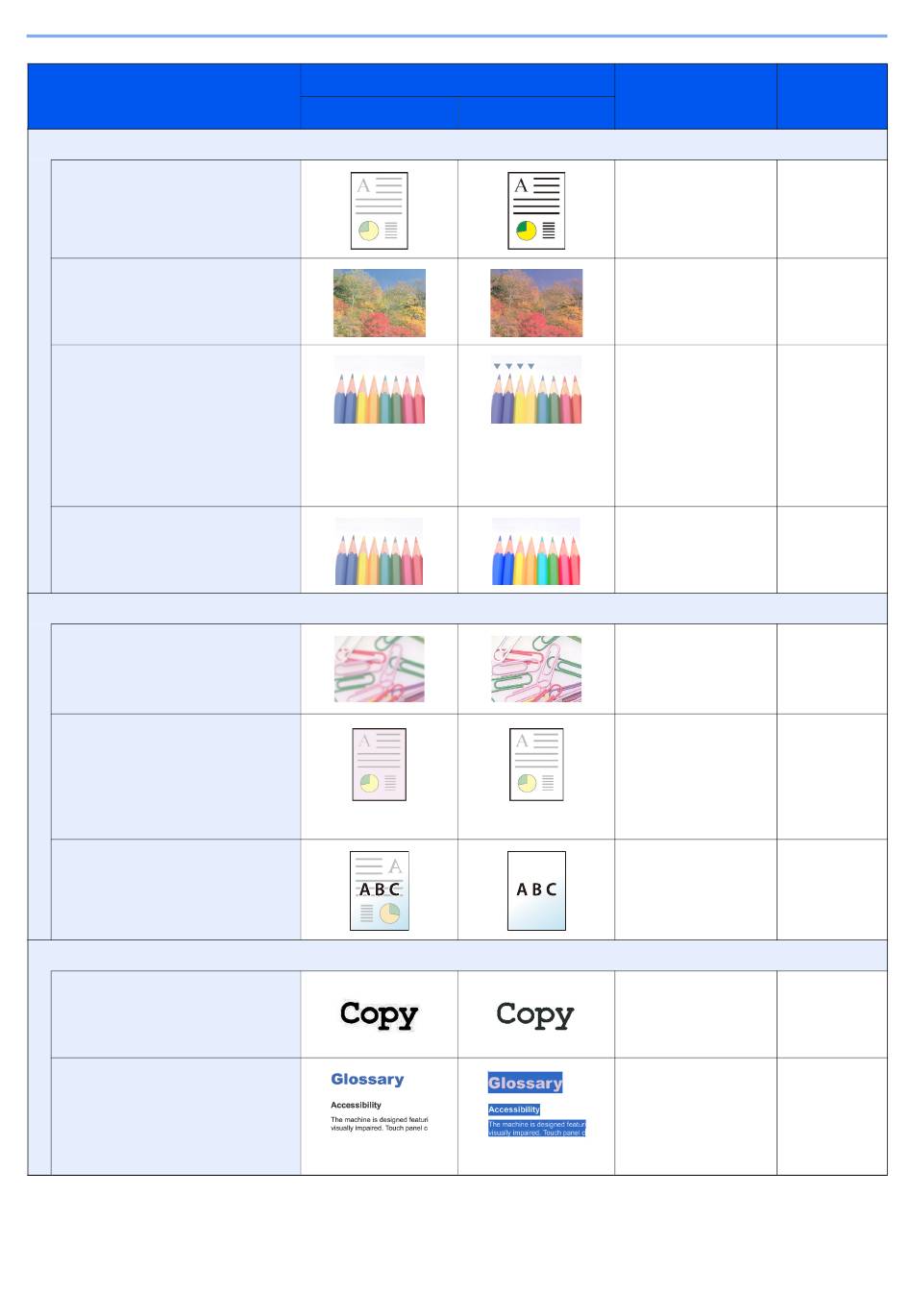This screenshot has height=1316, width=913.
Task: Click the clean ABC page icon
Action: tap(536, 890)
